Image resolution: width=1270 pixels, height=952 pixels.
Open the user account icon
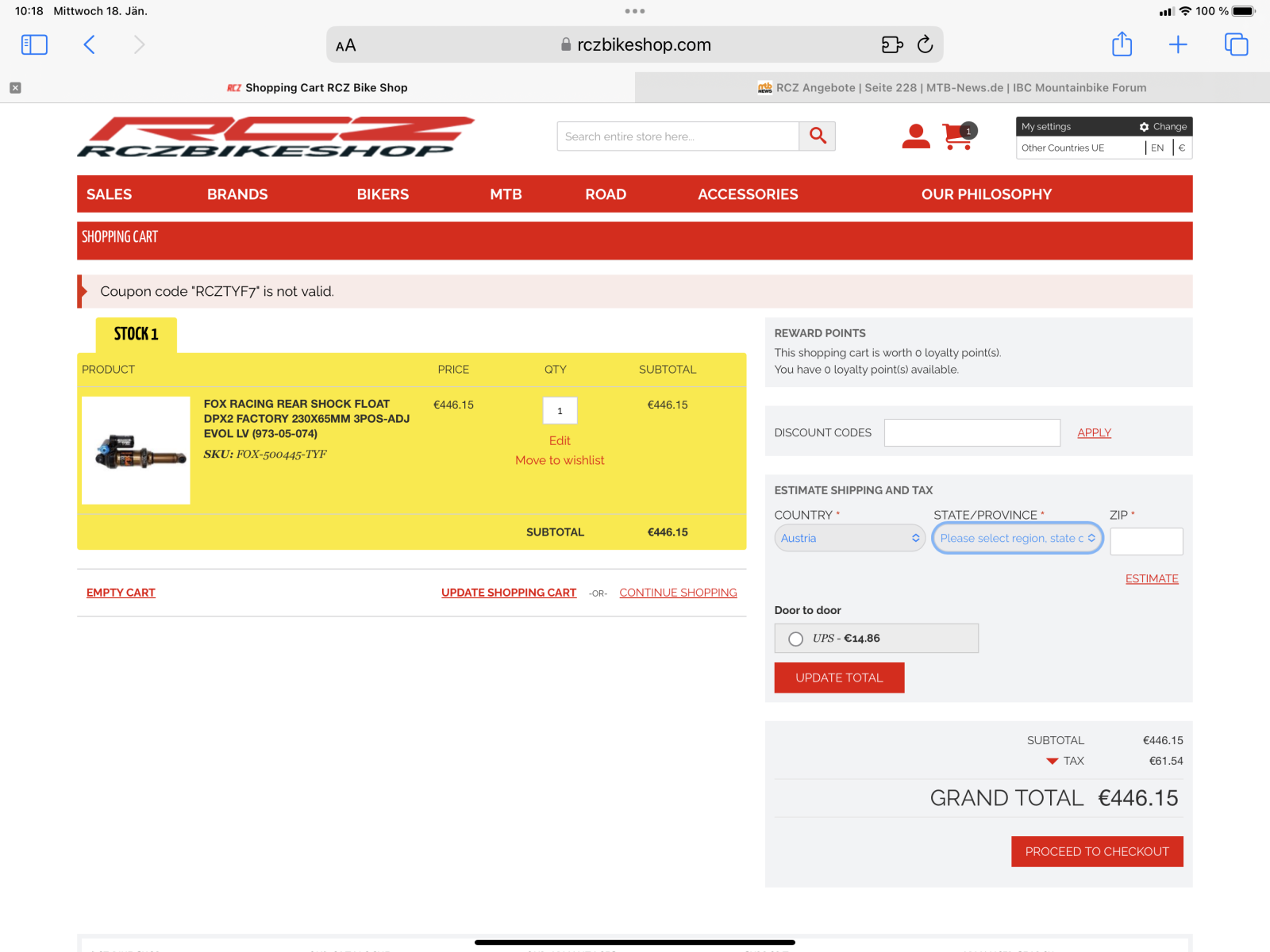coord(915,136)
